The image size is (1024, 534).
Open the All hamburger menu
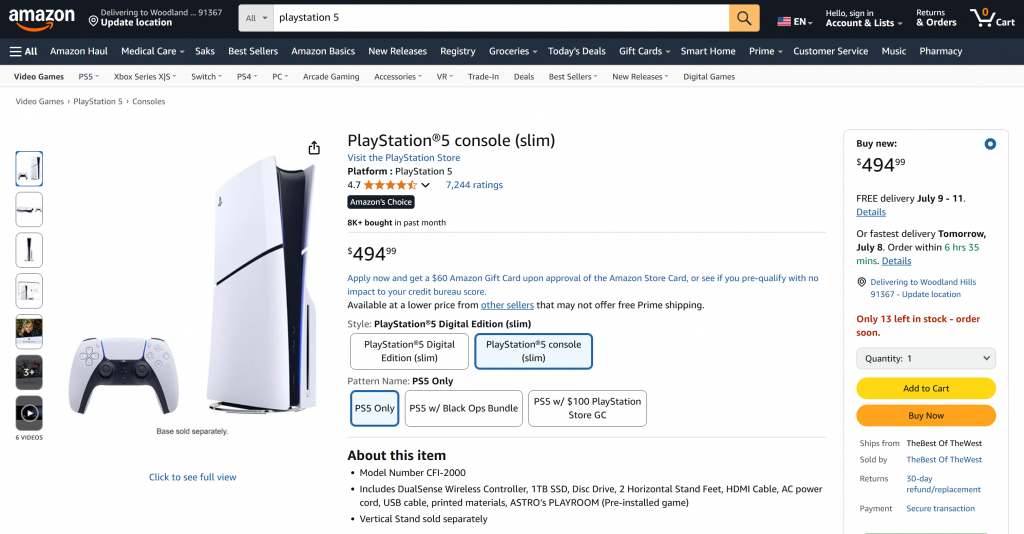click(24, 51)
